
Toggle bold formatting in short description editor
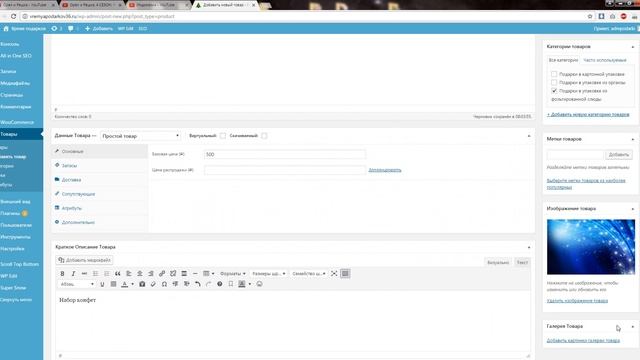tap(62, 273)
